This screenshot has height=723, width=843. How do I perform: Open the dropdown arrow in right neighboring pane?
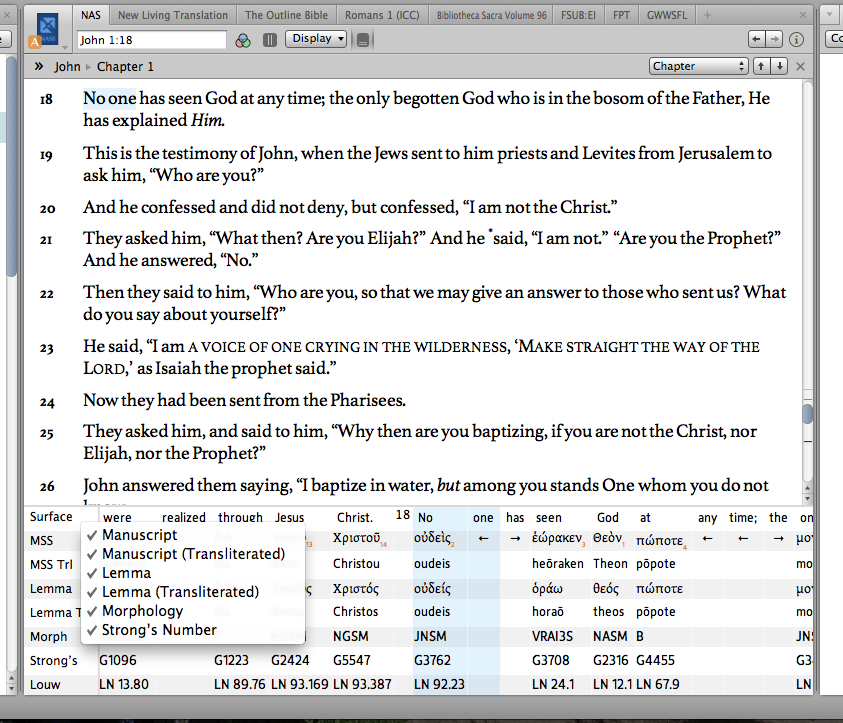(830, 15)
